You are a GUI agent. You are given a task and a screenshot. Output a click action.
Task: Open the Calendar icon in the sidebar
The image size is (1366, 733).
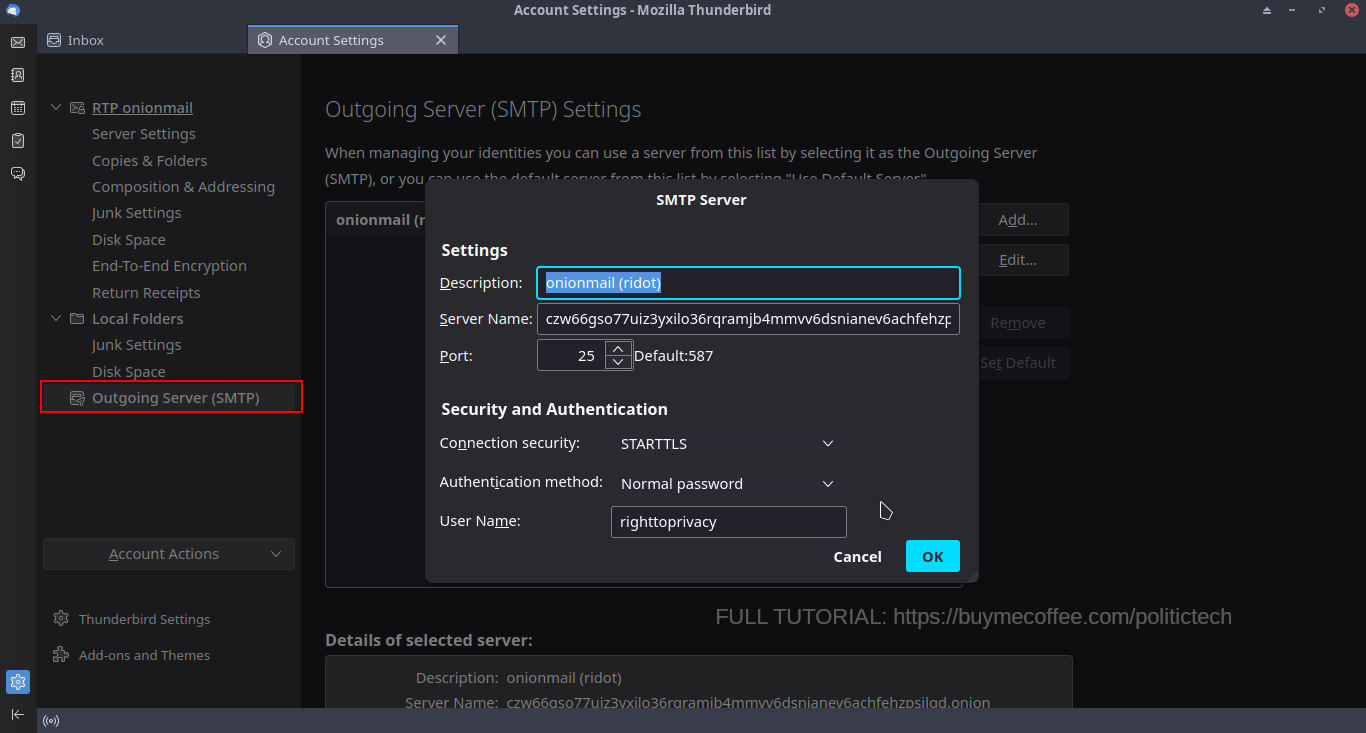(x=18, y=108)
